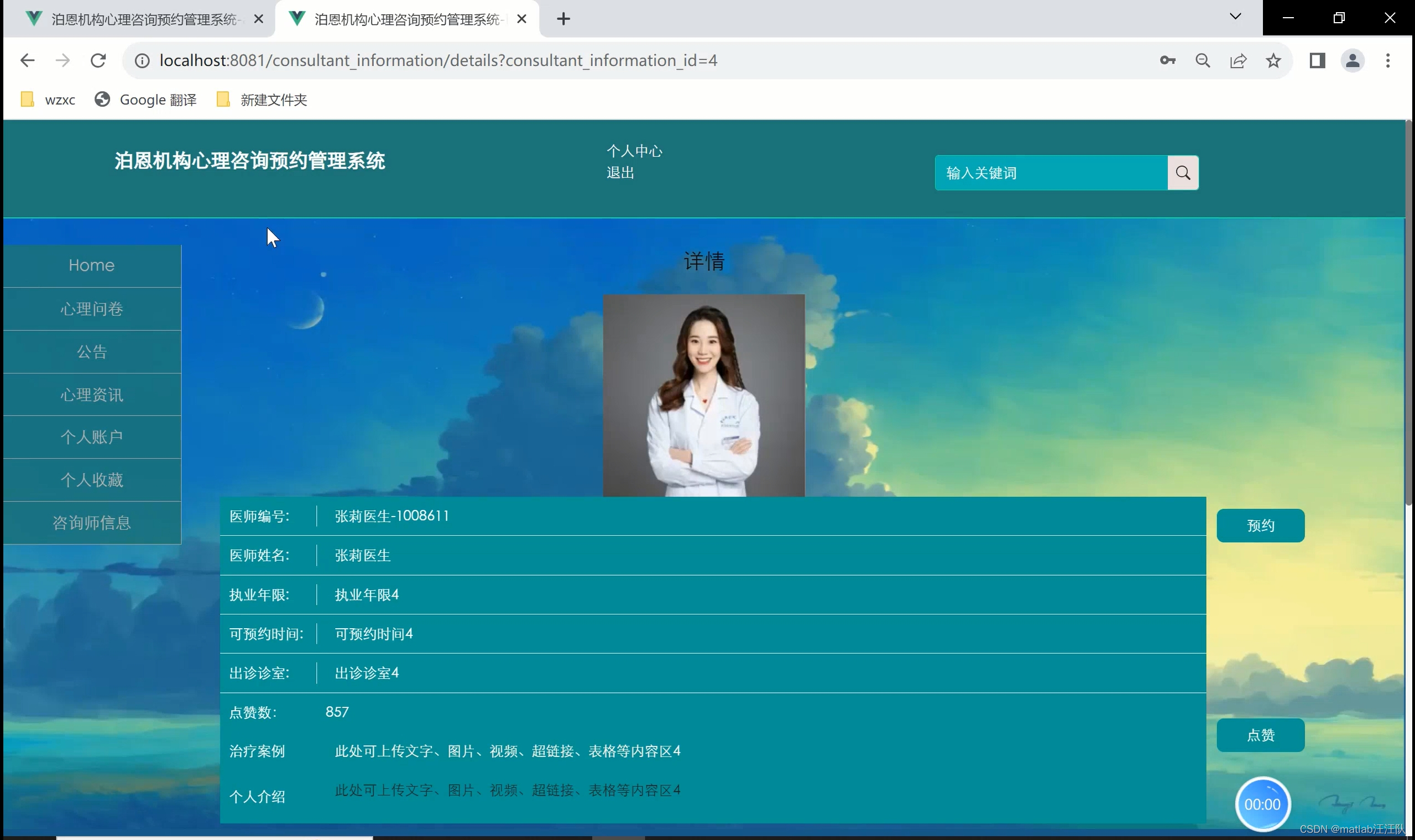Open browser zoom magnifier icon
This screenshot has width=1415, height=840.
tap(1202, 61)
